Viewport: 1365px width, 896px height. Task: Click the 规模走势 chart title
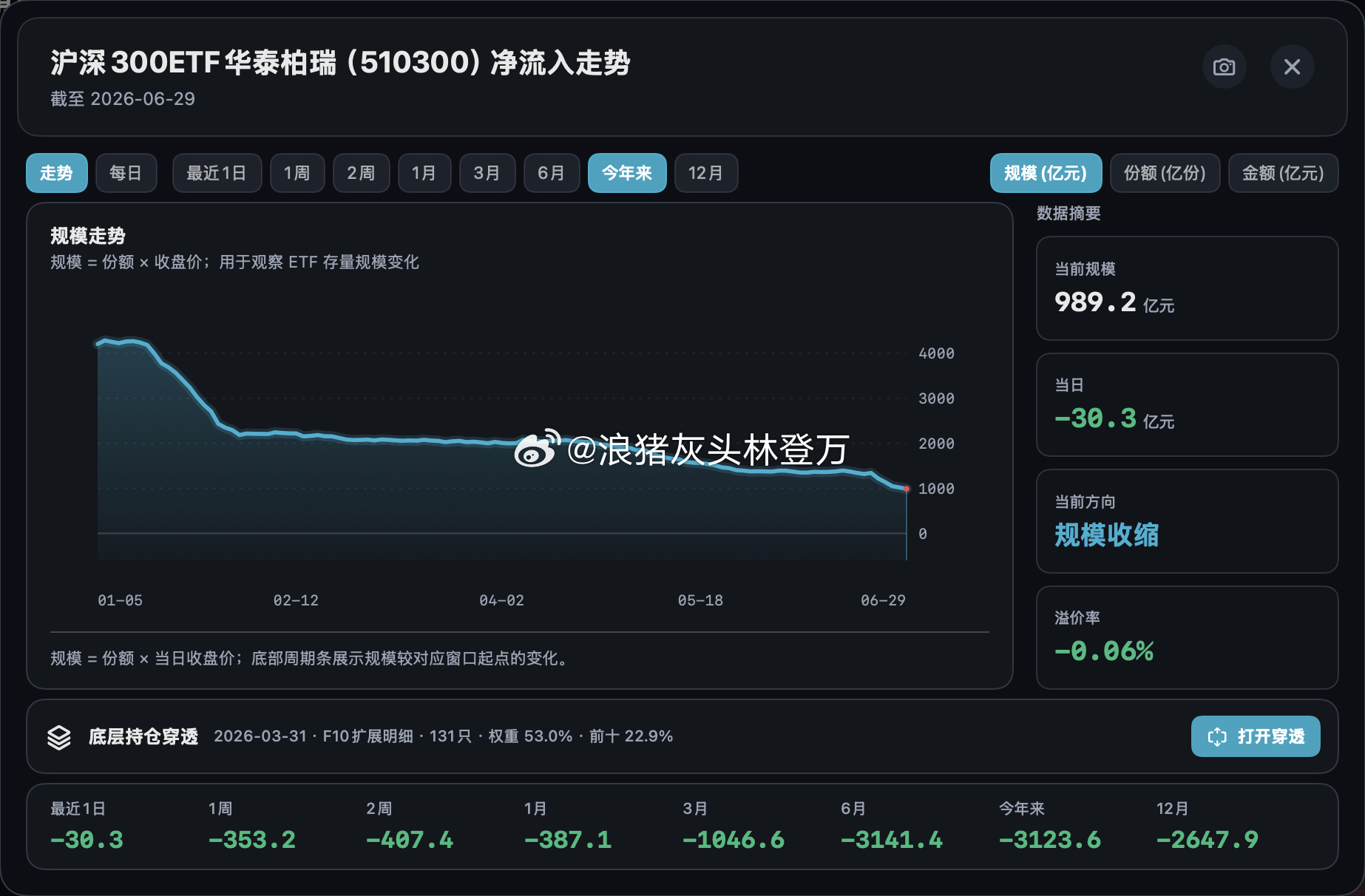[88, 236]
